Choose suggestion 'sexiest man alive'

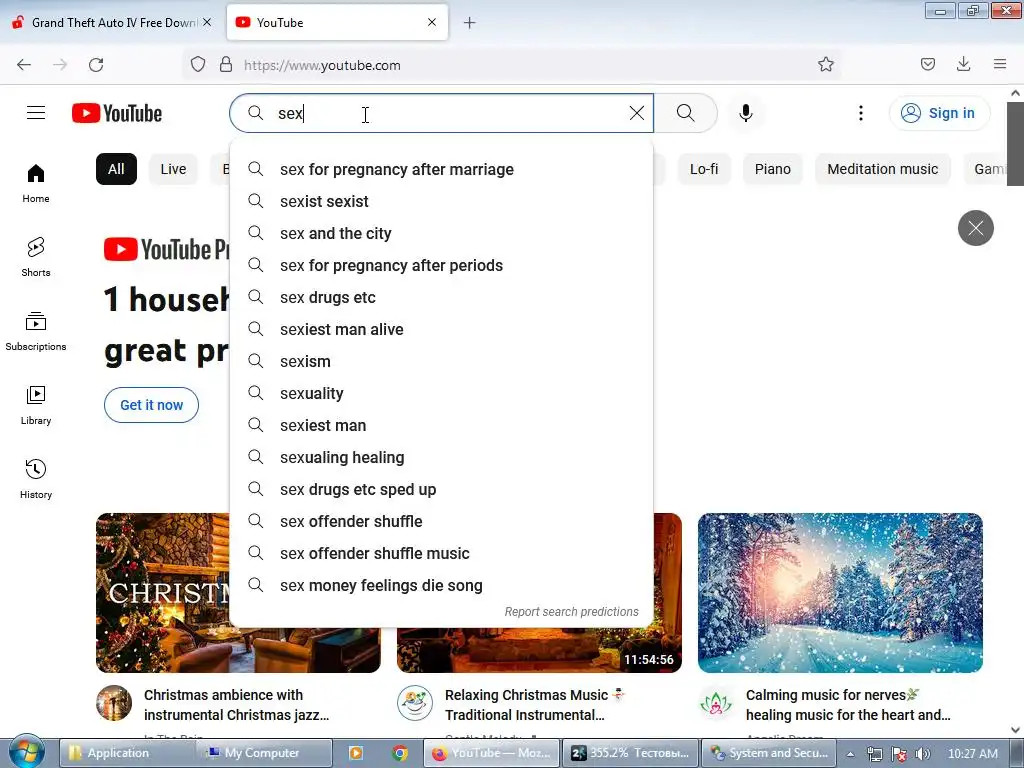click(x=441, y=329)
